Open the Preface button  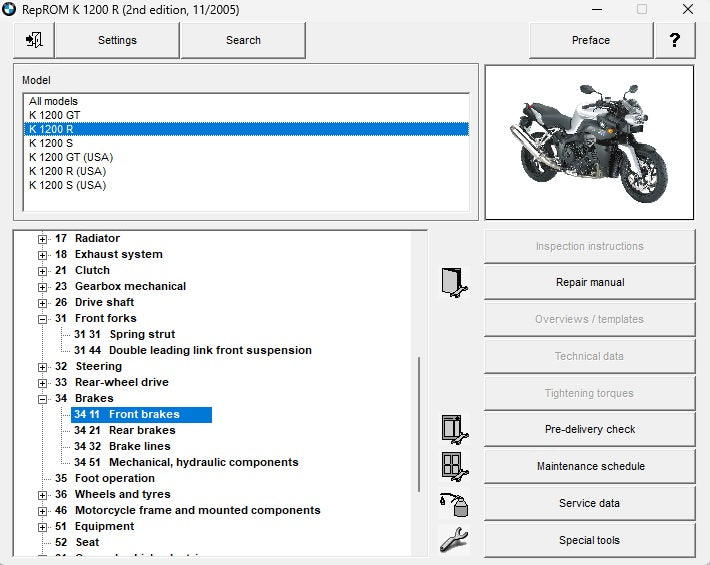[x=590, y=40]
